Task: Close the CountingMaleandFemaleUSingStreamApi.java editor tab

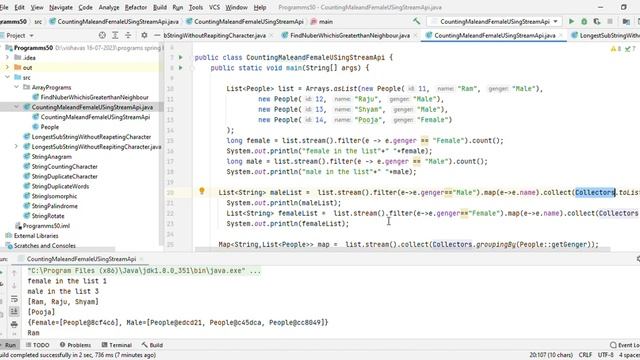Action: [x=561, y=36]
